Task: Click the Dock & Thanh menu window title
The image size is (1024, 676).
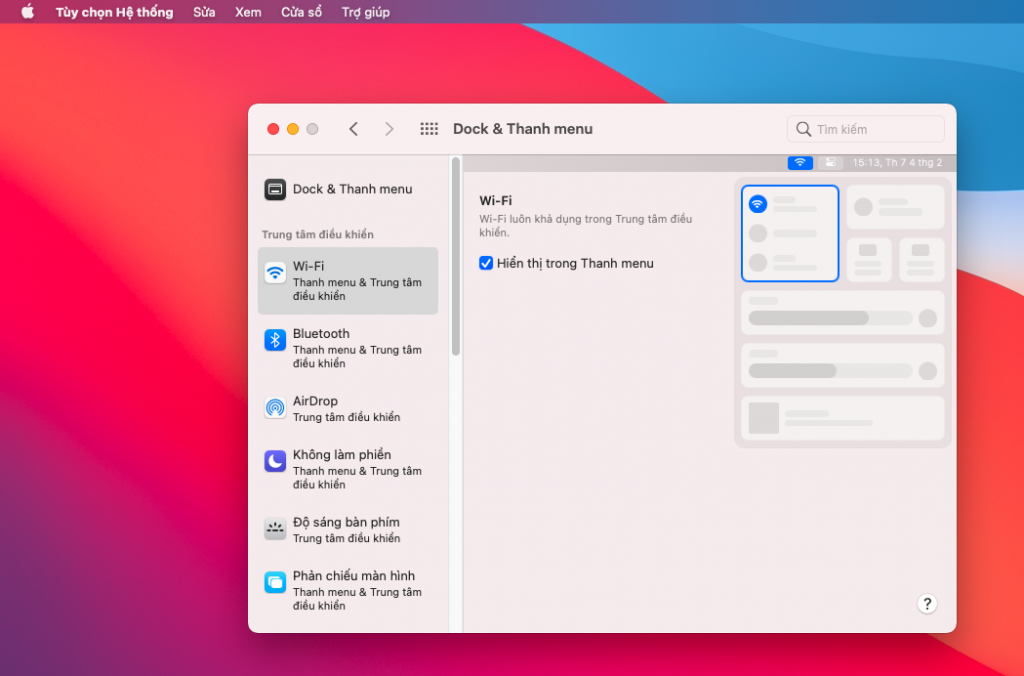Action: click(523, 129)
